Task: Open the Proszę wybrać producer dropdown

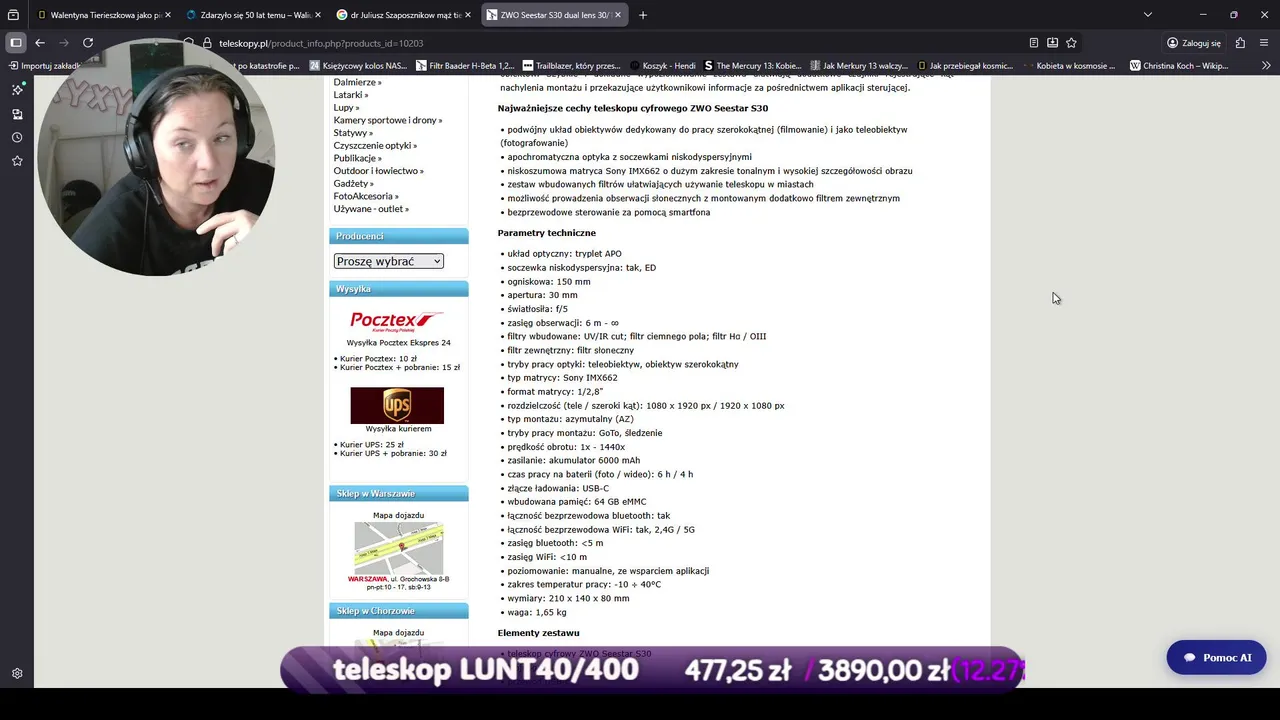Action: pos(388,261)
